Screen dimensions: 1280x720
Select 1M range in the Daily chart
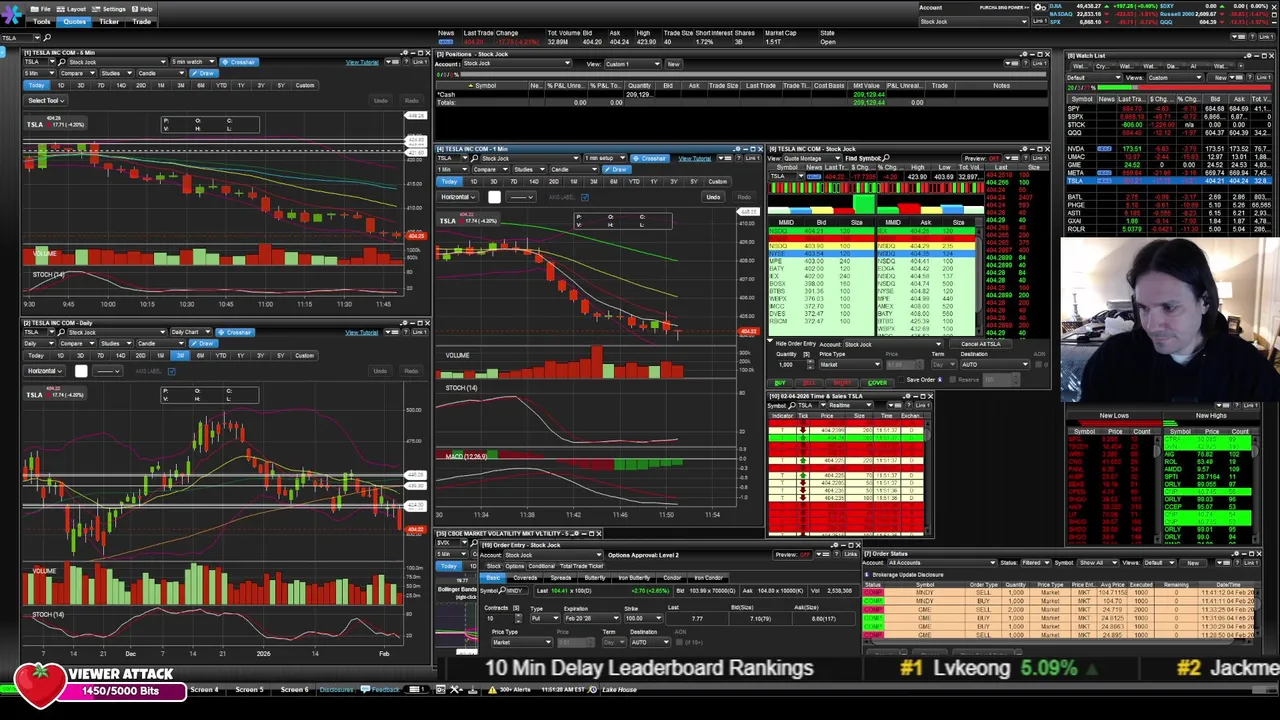pyautogui.click(x=160, y=356)
